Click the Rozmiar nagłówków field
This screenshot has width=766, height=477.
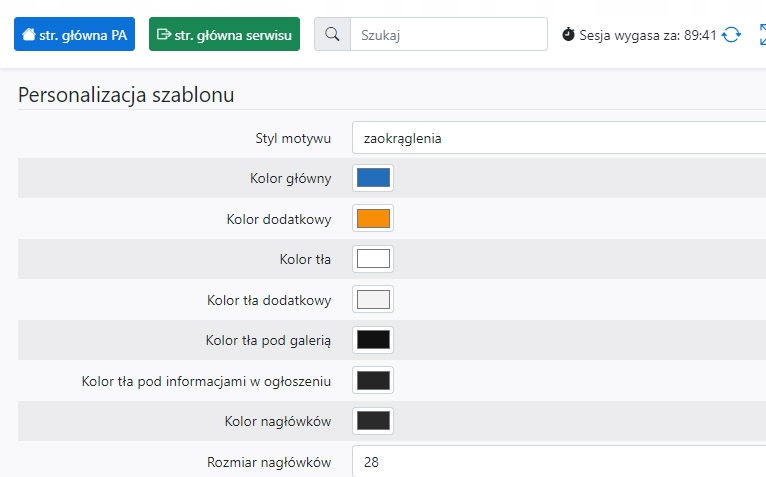tap(558, 462)
